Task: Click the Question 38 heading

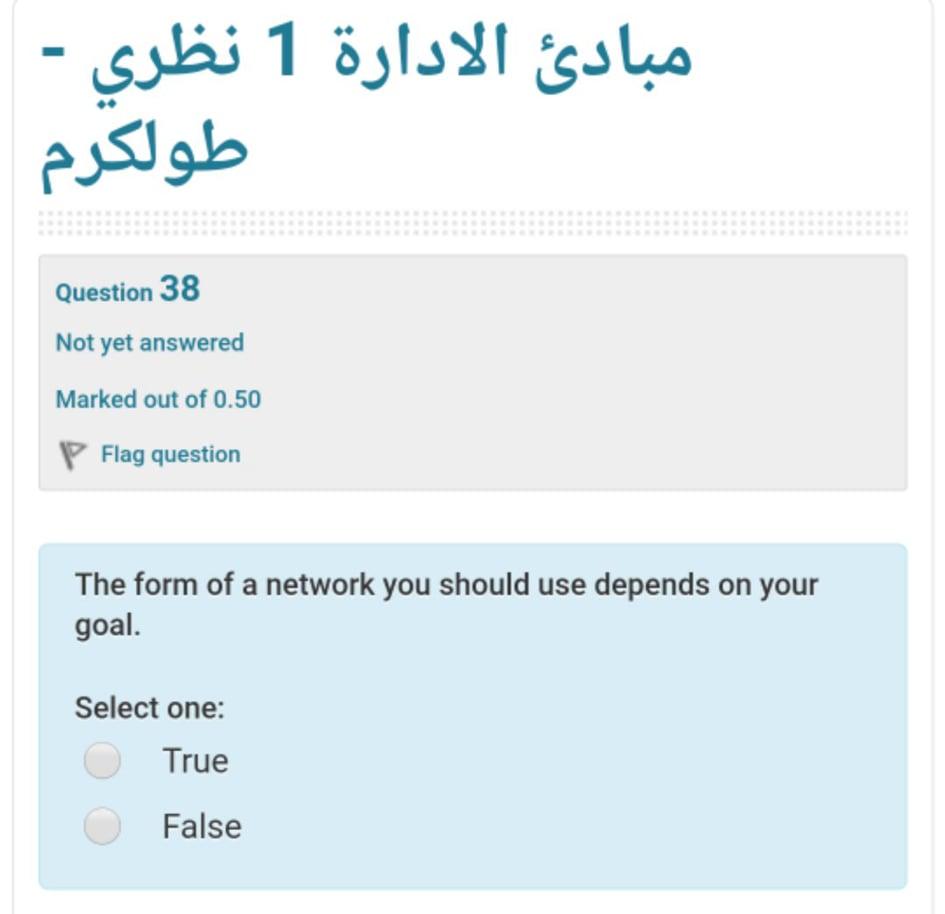Action: point(128,292)
